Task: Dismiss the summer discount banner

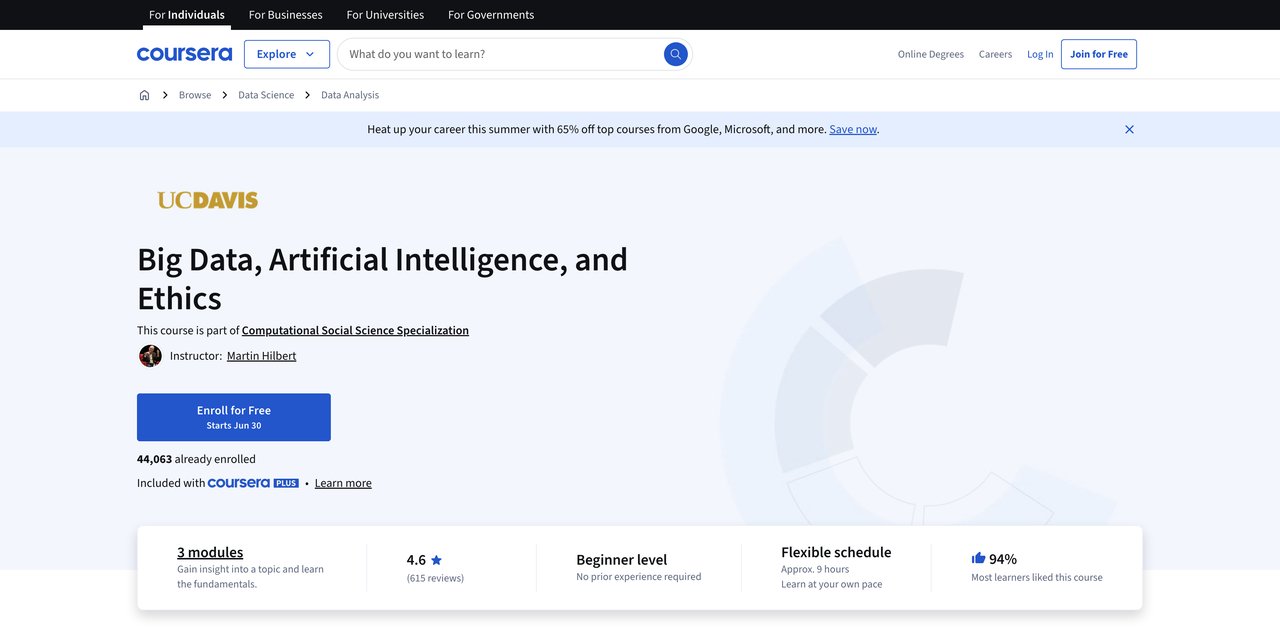Action: click(x=1126, y=127)
